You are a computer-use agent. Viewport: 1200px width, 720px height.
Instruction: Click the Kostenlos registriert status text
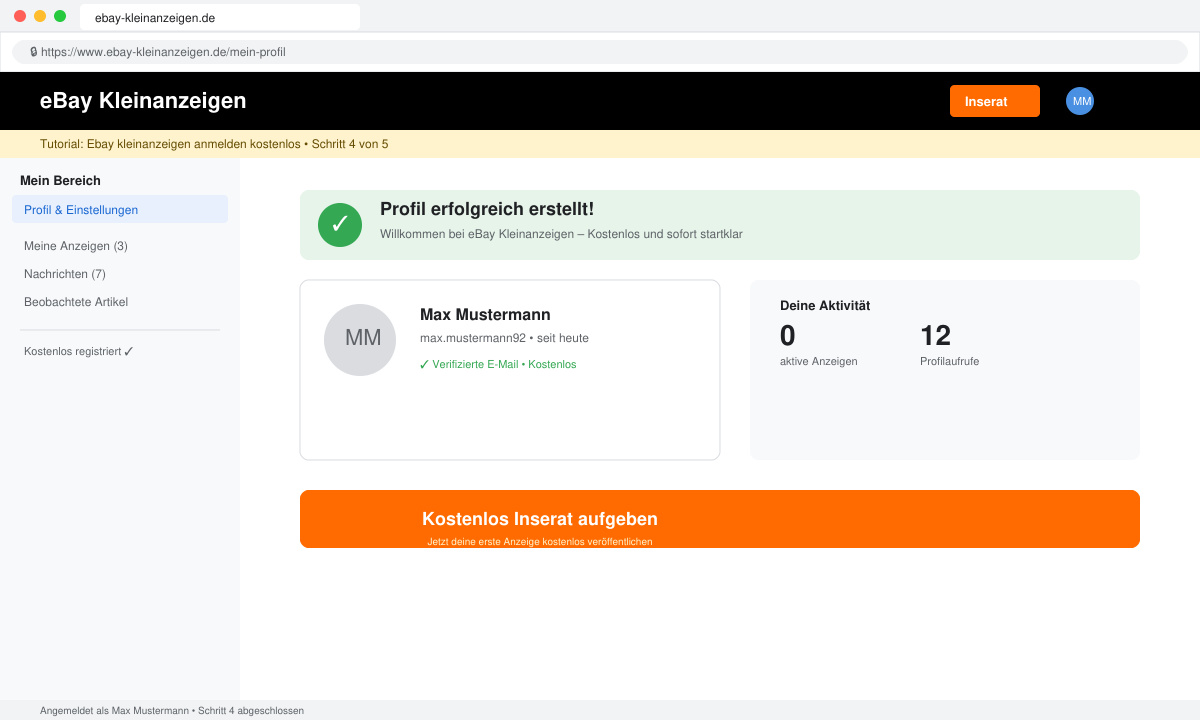79,351
